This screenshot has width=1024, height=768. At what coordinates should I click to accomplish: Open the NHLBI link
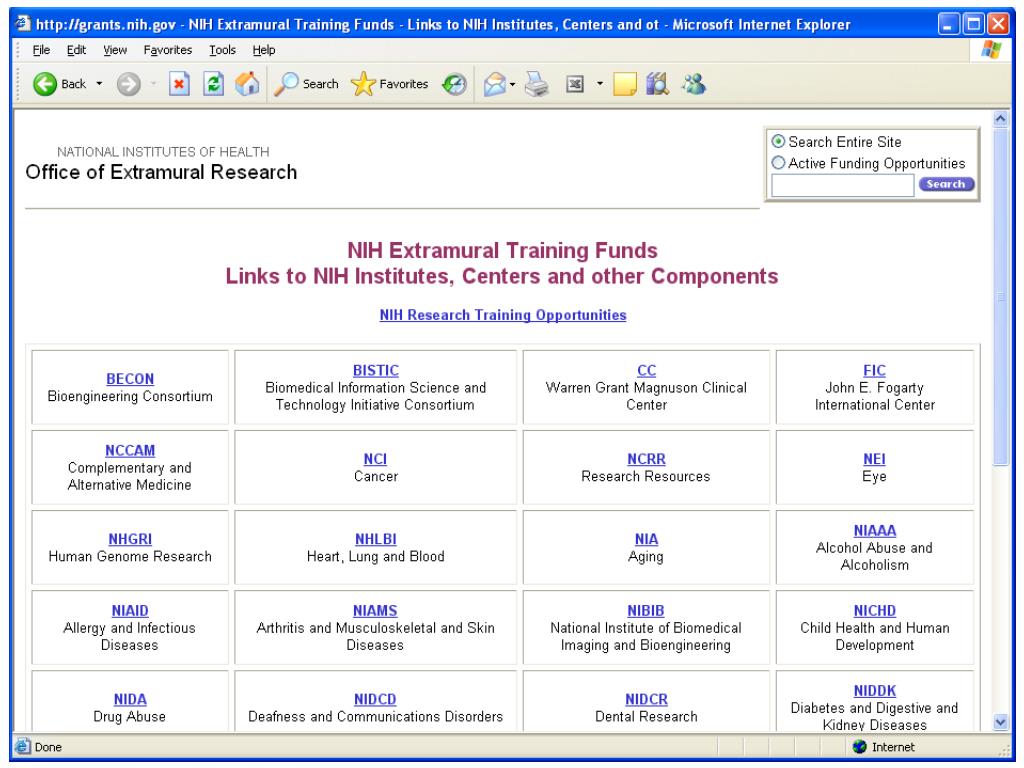(376, 539)
